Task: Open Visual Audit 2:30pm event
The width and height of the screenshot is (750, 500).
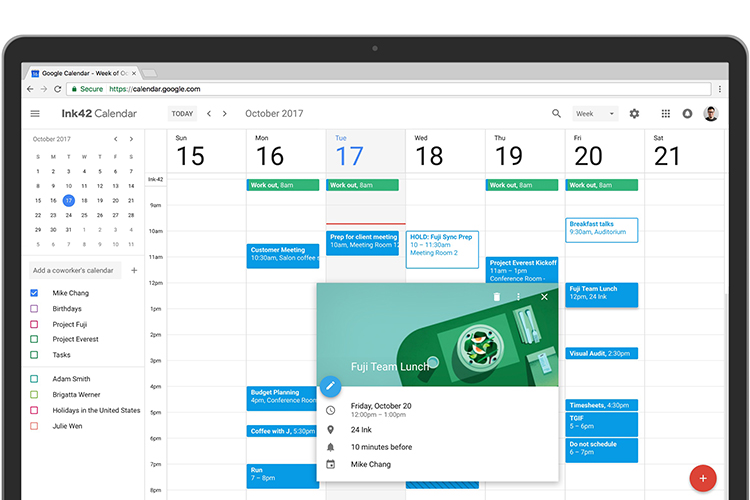Action: click(602, 354)
